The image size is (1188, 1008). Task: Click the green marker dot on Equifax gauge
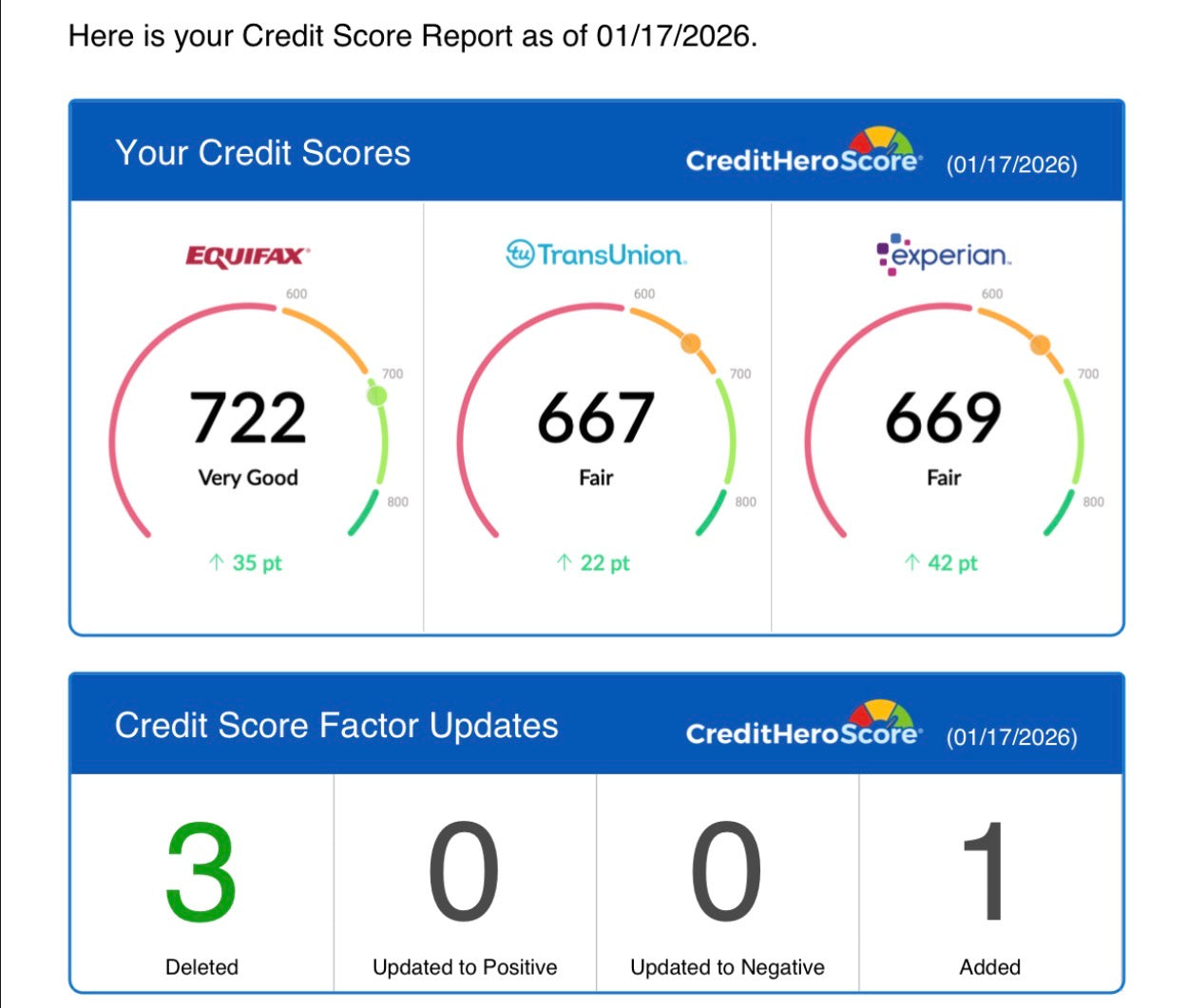(377, 395)
